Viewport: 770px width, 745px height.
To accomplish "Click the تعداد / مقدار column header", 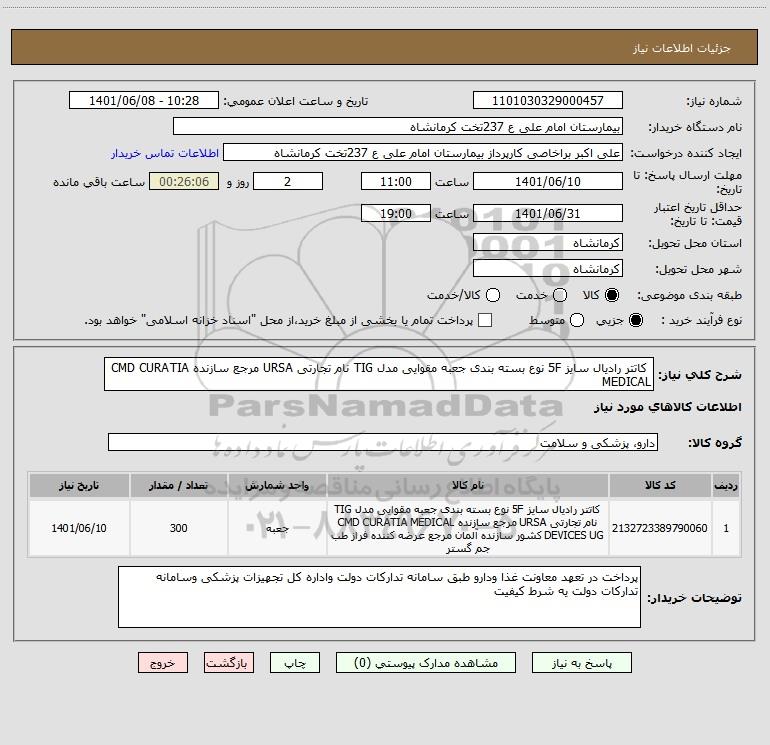I will [178, 485].
